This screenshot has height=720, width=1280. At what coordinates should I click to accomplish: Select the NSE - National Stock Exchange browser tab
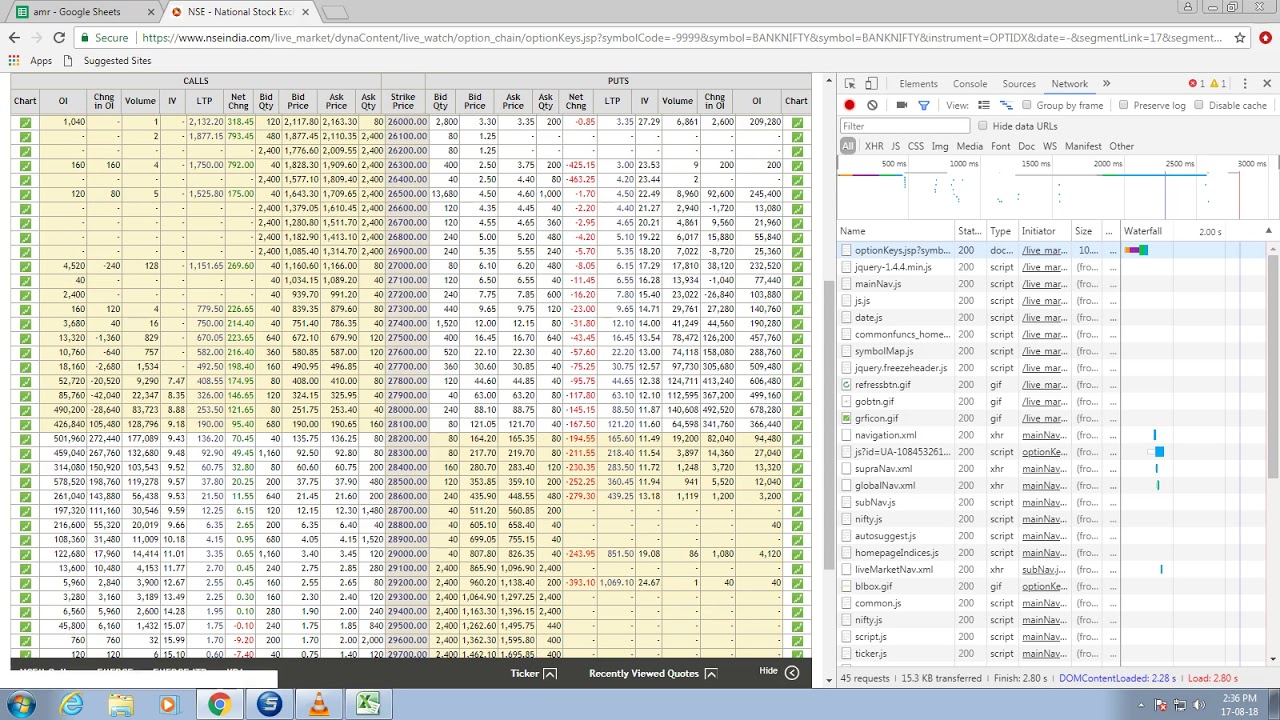240,12
